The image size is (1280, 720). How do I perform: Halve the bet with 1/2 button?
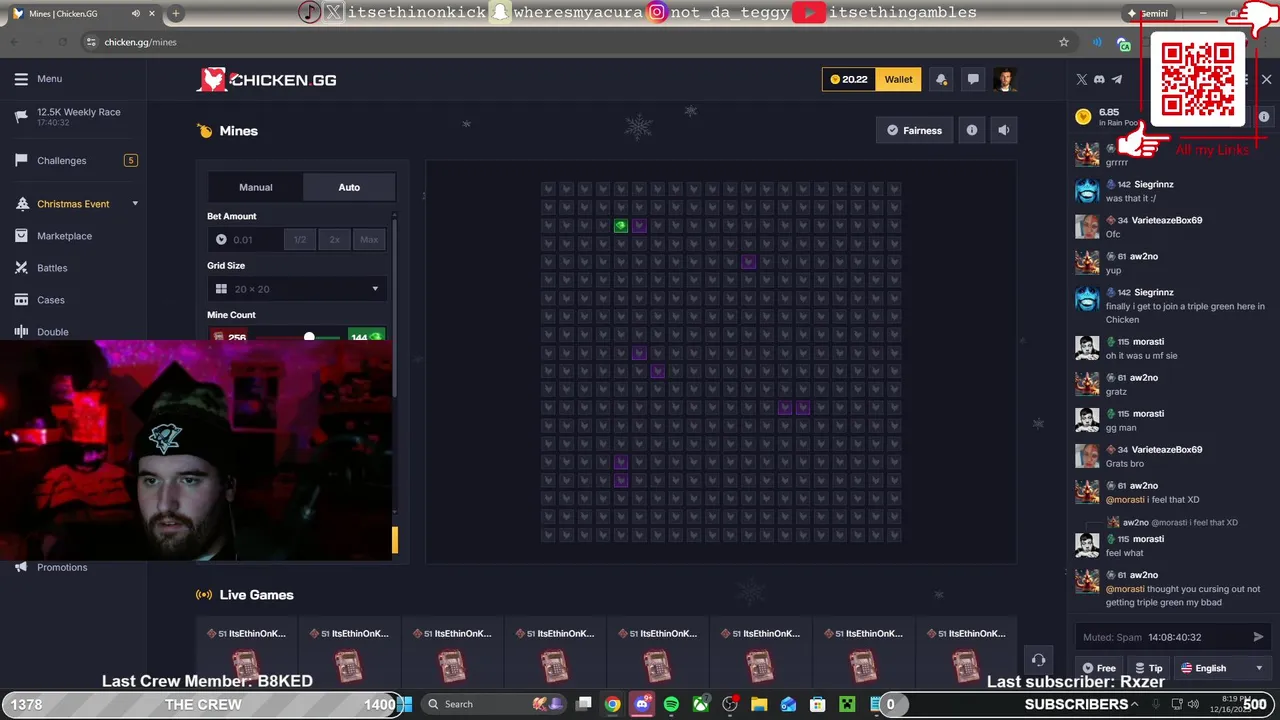(300, 240)
